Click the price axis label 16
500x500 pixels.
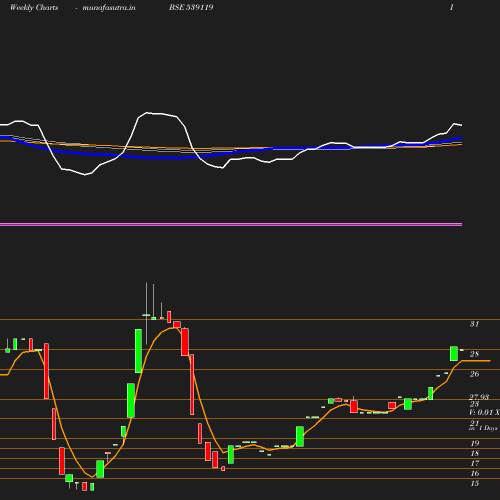pyautogui.click(x=475, y=473)
